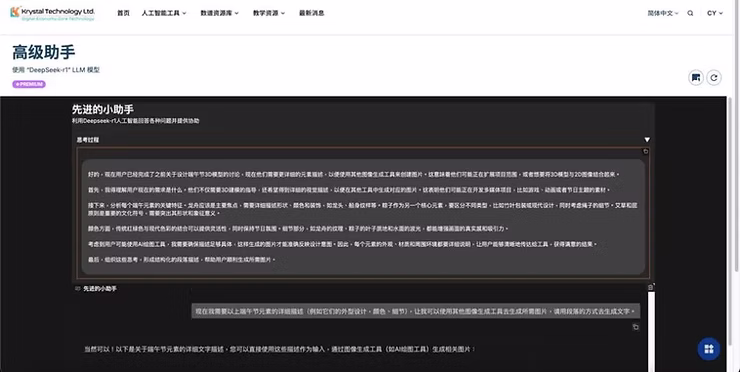Click the reply line starting 当然可以
The width and height of the screenshot is (740, 372).
(280, 349)
